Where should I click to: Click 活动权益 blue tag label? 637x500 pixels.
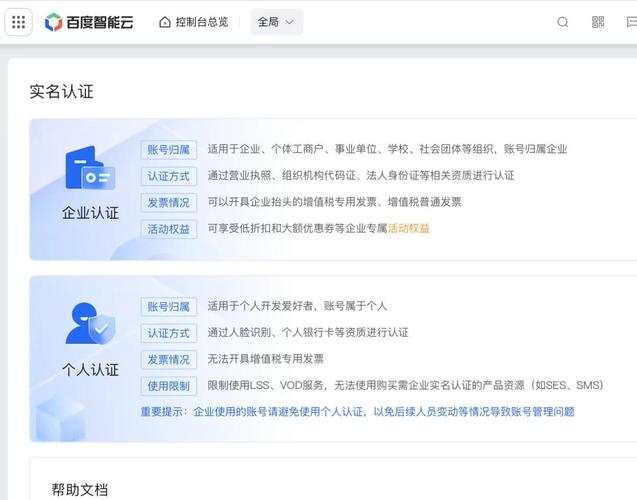click(x=169, y=229)
